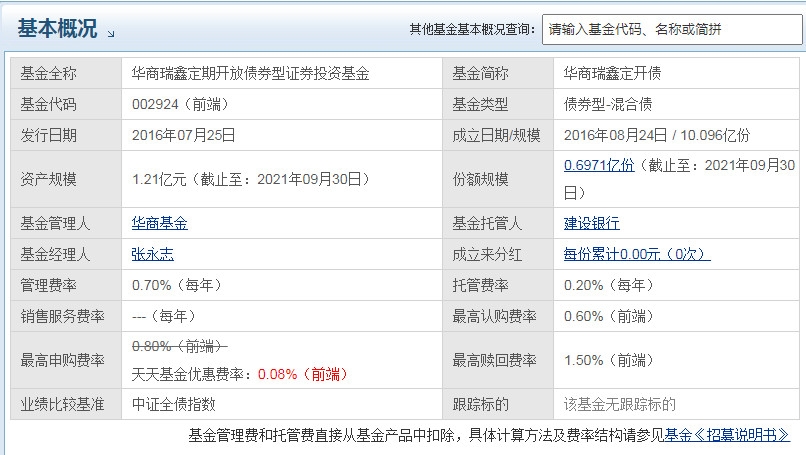Select establishment date 2016年08月24日 / 10.096亿份

pyautogui.click(x=657, y=135)
